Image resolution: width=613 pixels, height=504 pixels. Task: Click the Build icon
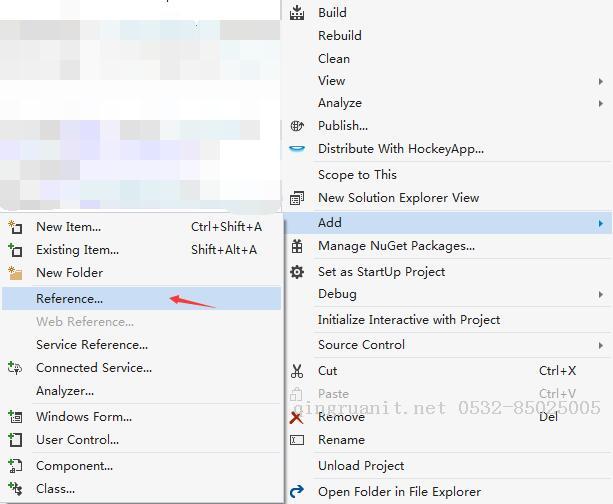(297, 13)
